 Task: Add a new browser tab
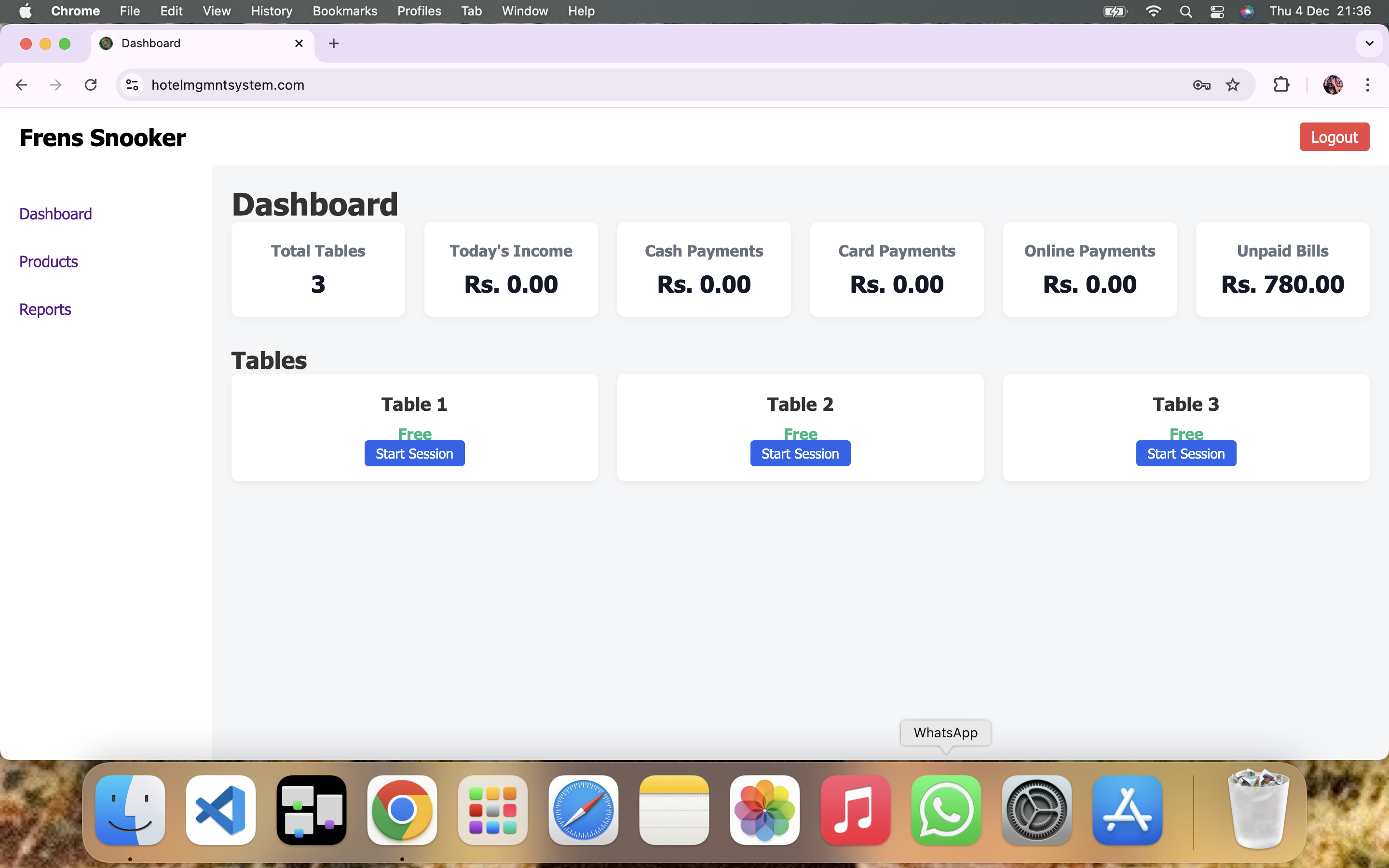[x=333, y=43]
